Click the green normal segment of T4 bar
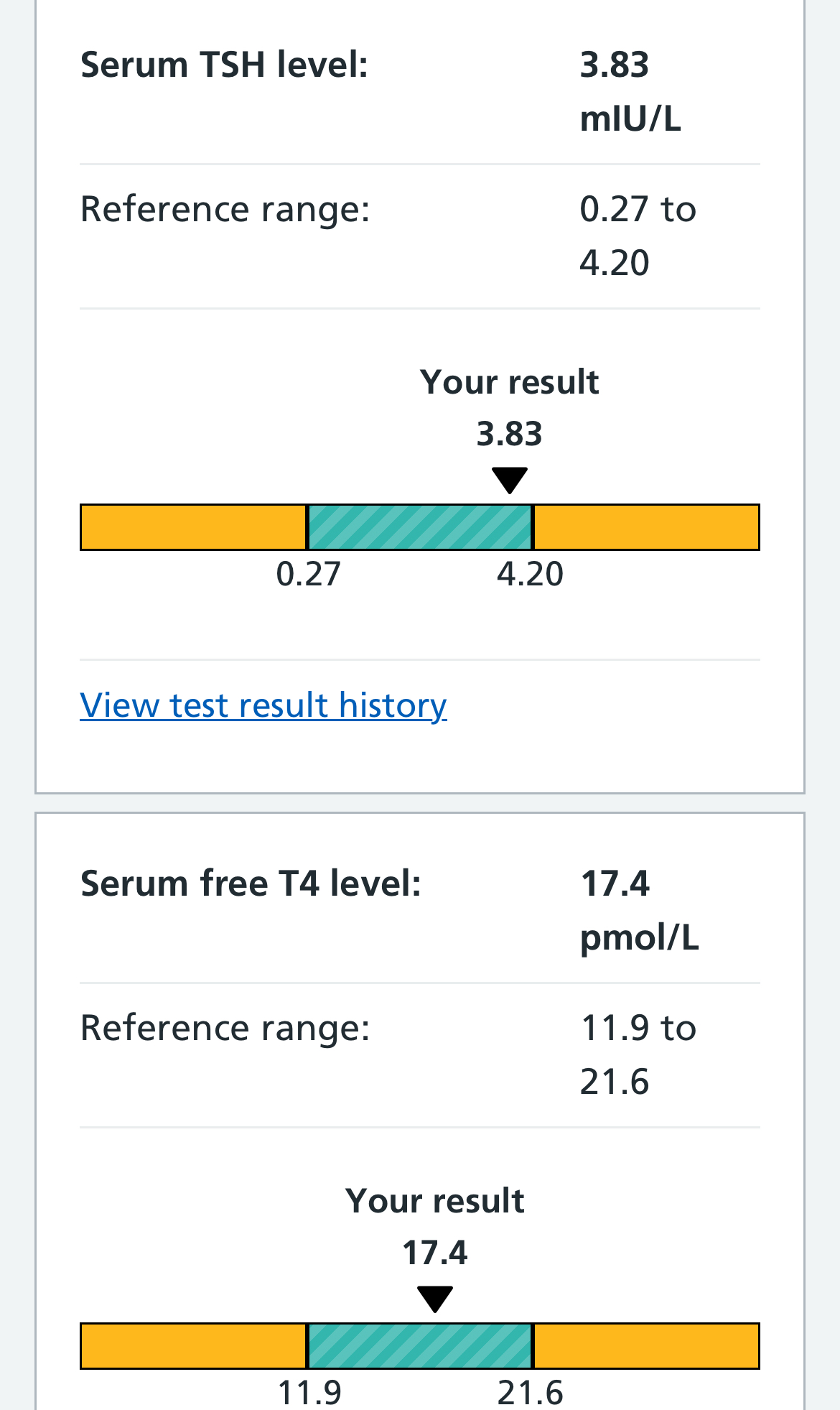This screenshot has height=1410, width=840. click(x=420, y=1346)
